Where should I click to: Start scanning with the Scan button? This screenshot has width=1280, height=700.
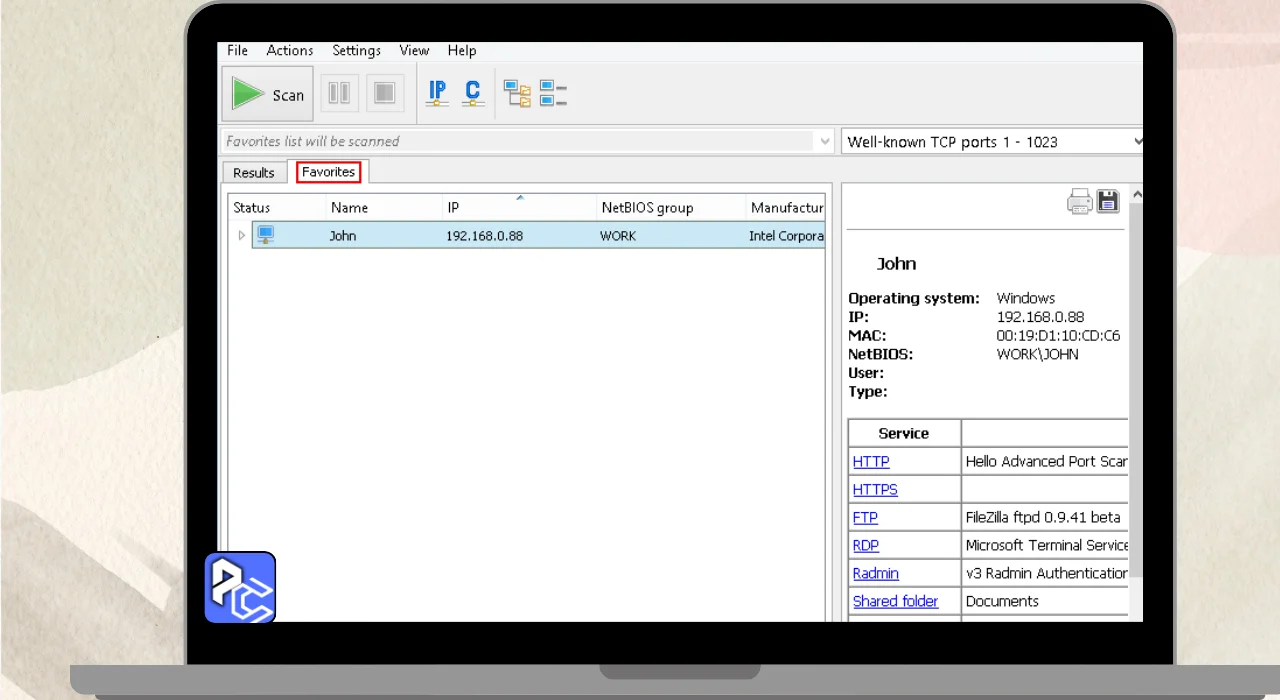[267, 94]
